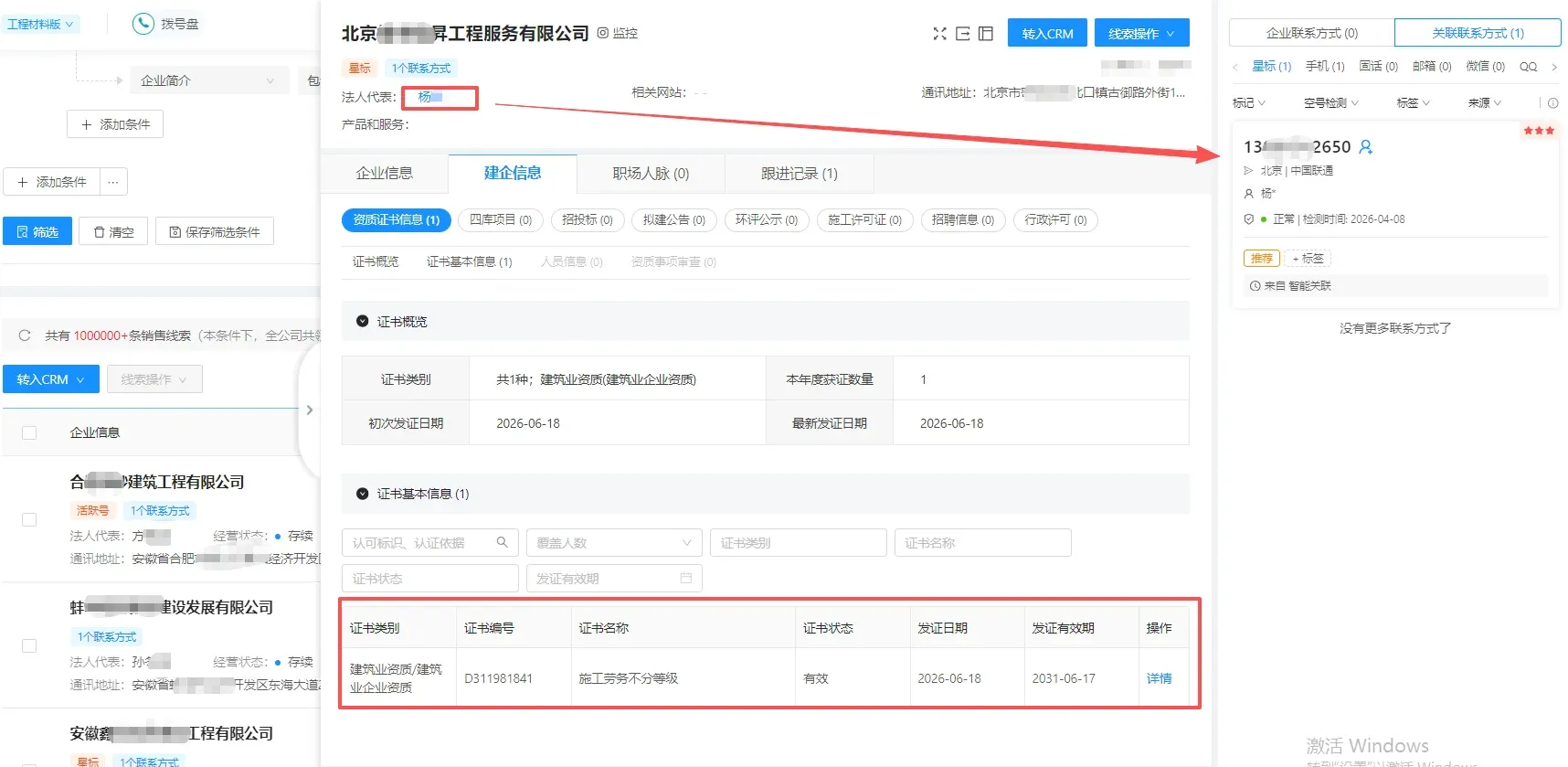Viewport: 1568px width, 767px height.
Task: Open the 空号检测 filter dropdown
Action: [x=1331, y=103]
